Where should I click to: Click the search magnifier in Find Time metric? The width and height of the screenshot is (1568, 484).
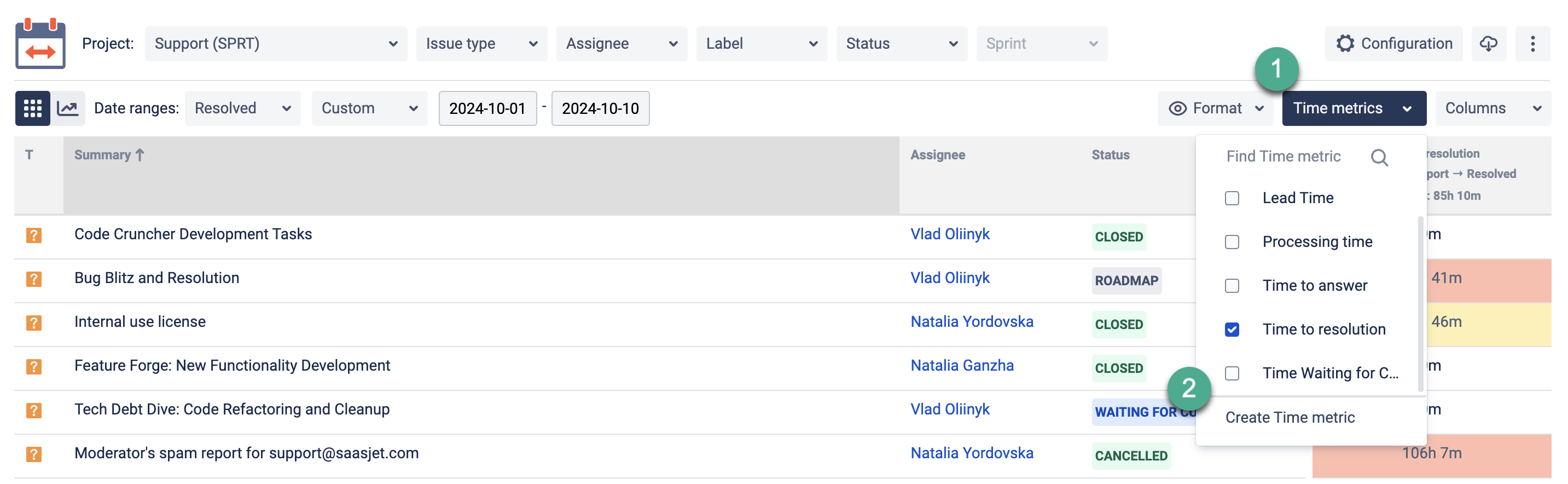1379,158
